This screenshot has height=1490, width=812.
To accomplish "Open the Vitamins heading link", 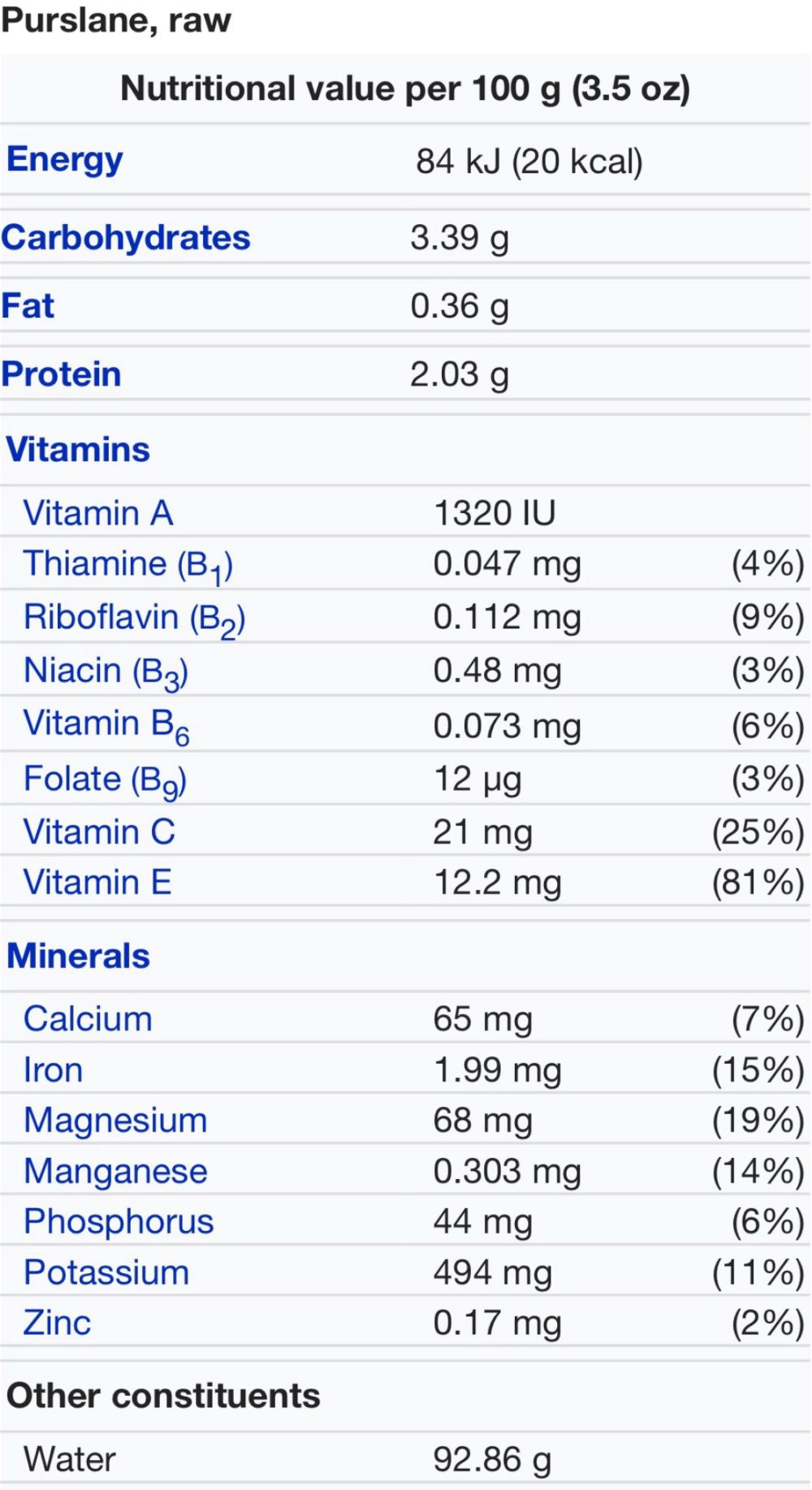I will coord(78,450).
